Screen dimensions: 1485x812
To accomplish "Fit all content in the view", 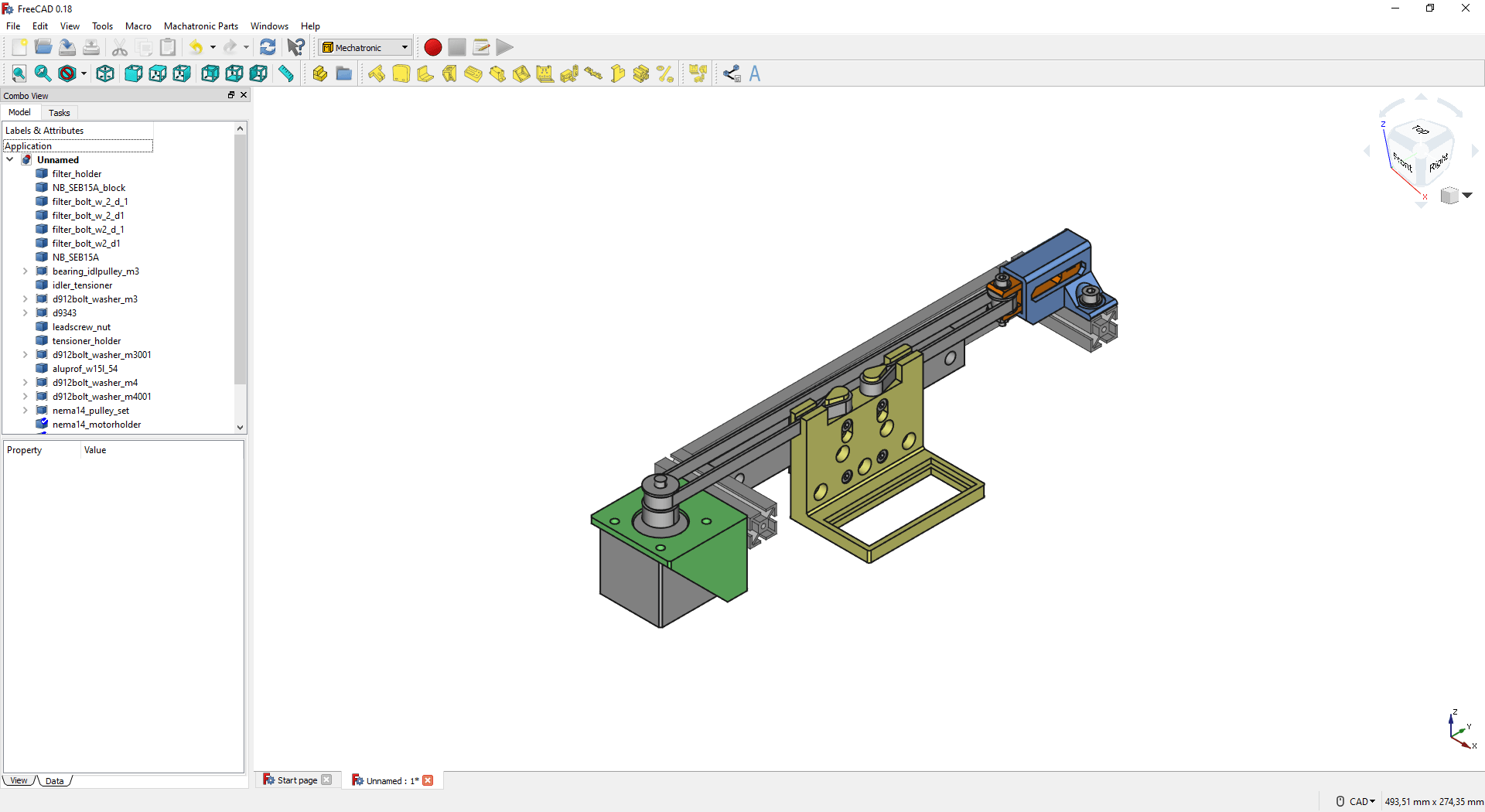I will [x=19, y=73].
